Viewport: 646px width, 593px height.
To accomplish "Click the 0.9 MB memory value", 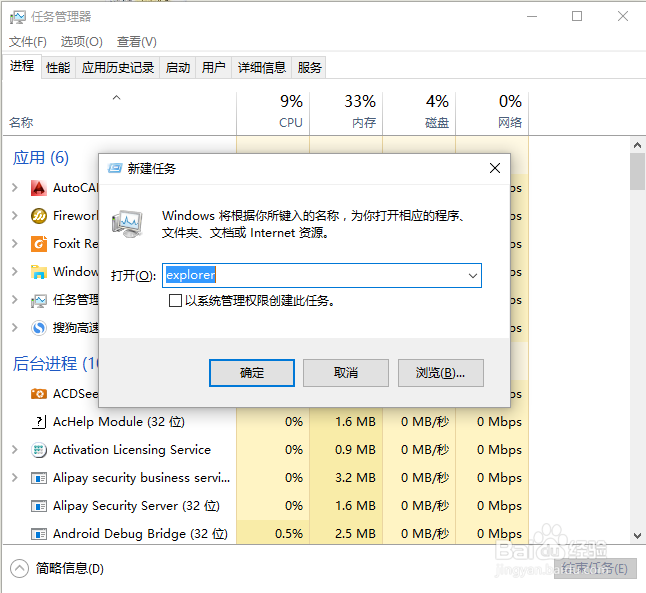I will (x=355, y=450).
